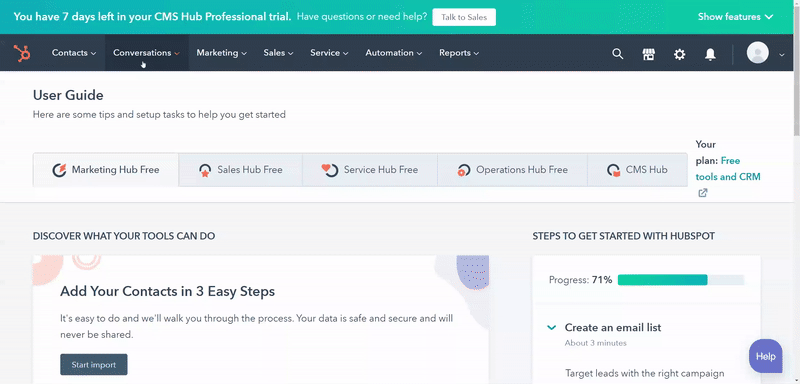Viewport: 800px width, 384px height.
Task: Click the HubSpot sprocket logo
Action: [22, 53]
